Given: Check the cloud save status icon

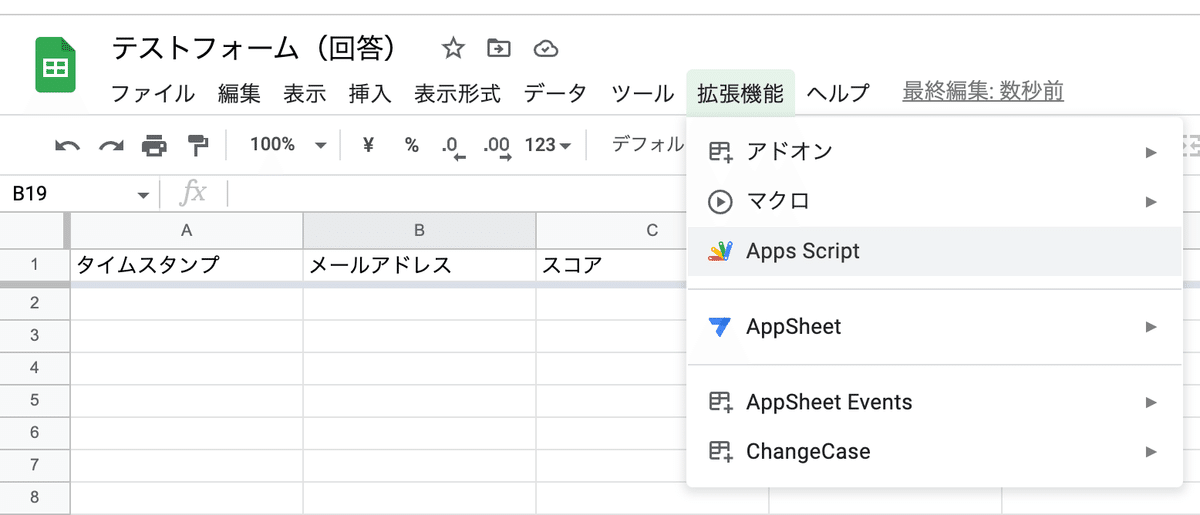Looking at the screenshot, I should (x=545, y=48).
